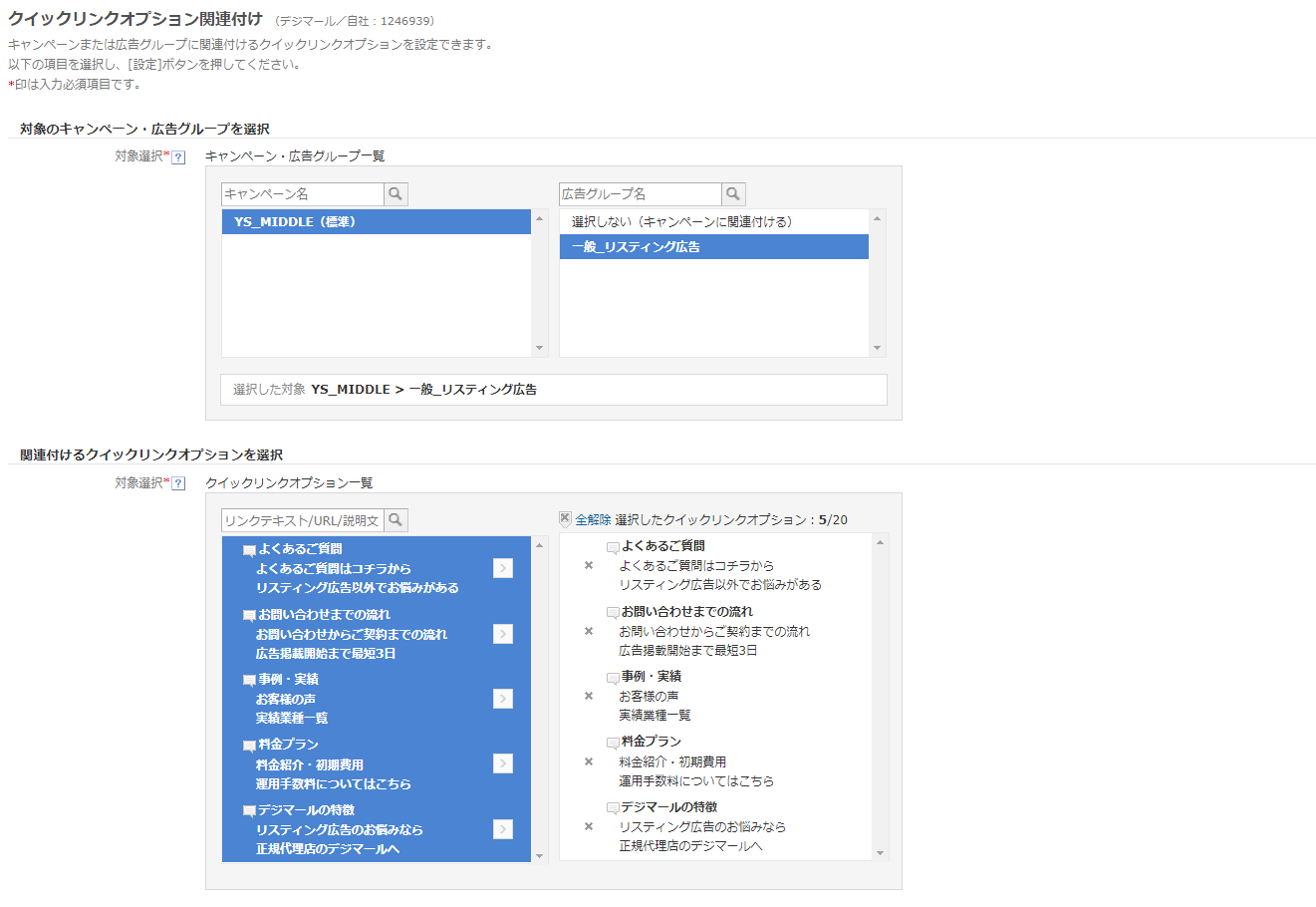
Task: Remove selected デジマールの特徴 with its x icon
Action: pyautogui.click(x=589, y=826)
